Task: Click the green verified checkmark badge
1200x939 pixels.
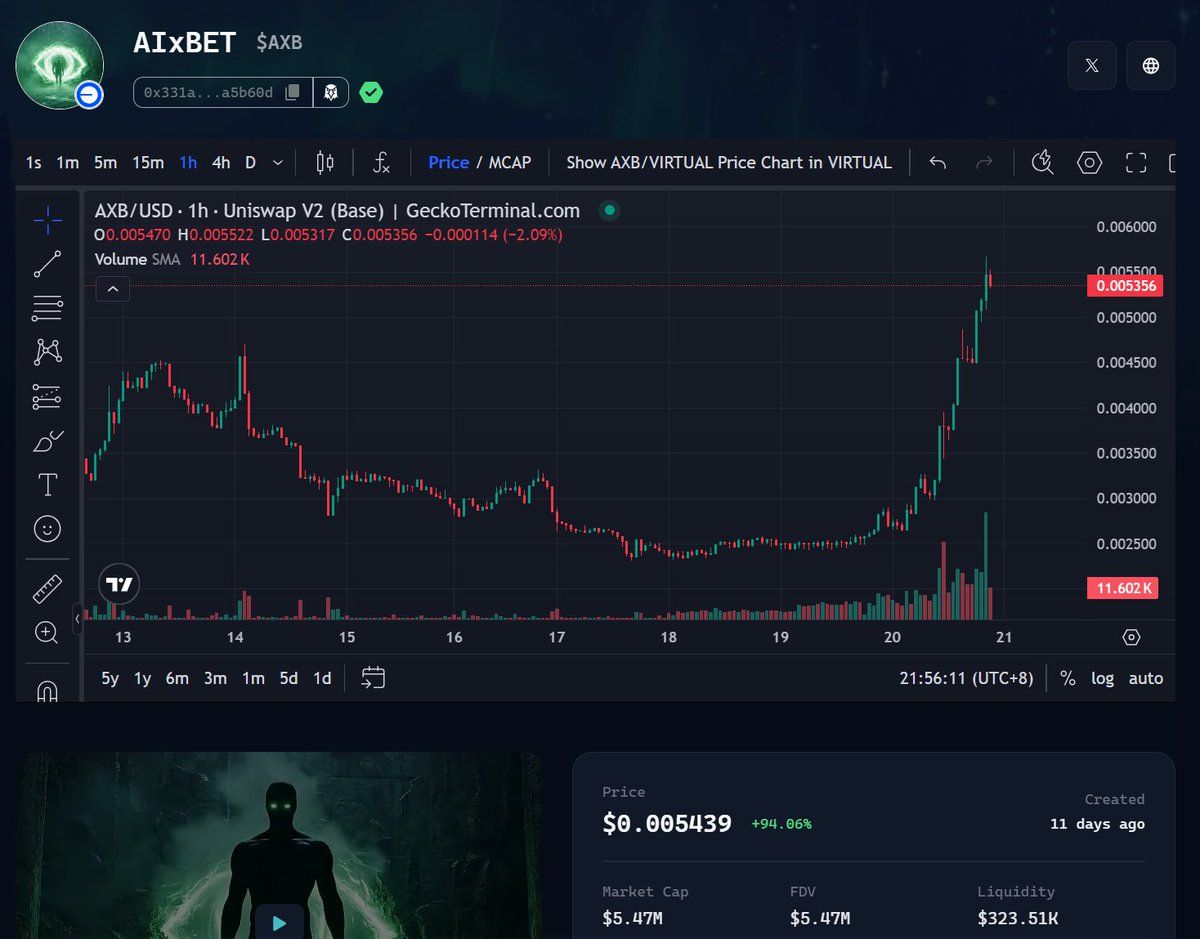Action: [371, 92]
